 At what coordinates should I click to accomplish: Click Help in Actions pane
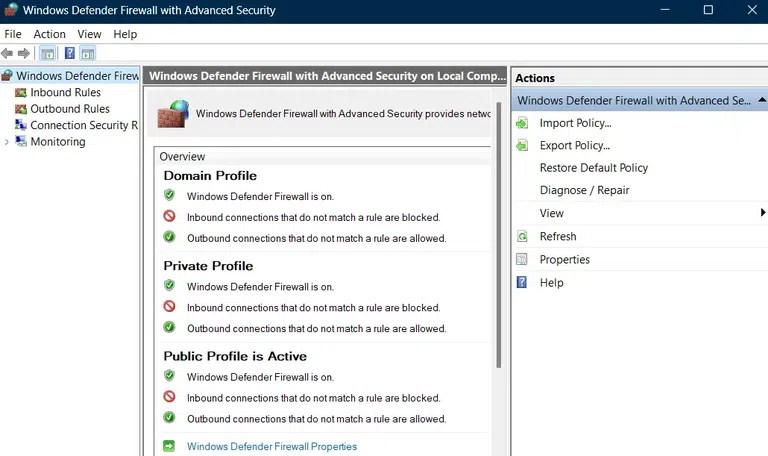(x=552, y=283)
